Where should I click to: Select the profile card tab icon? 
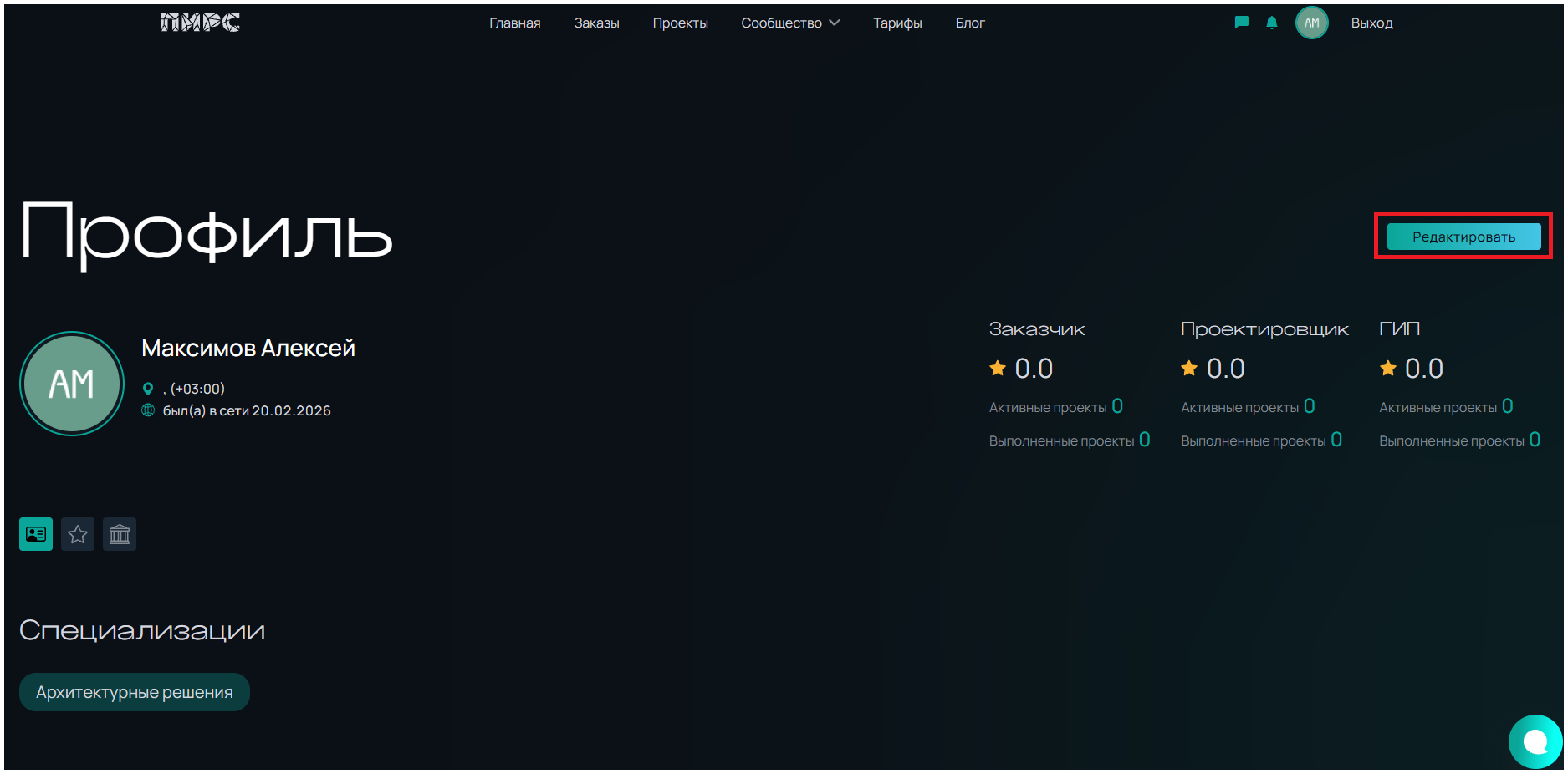tap(36, 534)
